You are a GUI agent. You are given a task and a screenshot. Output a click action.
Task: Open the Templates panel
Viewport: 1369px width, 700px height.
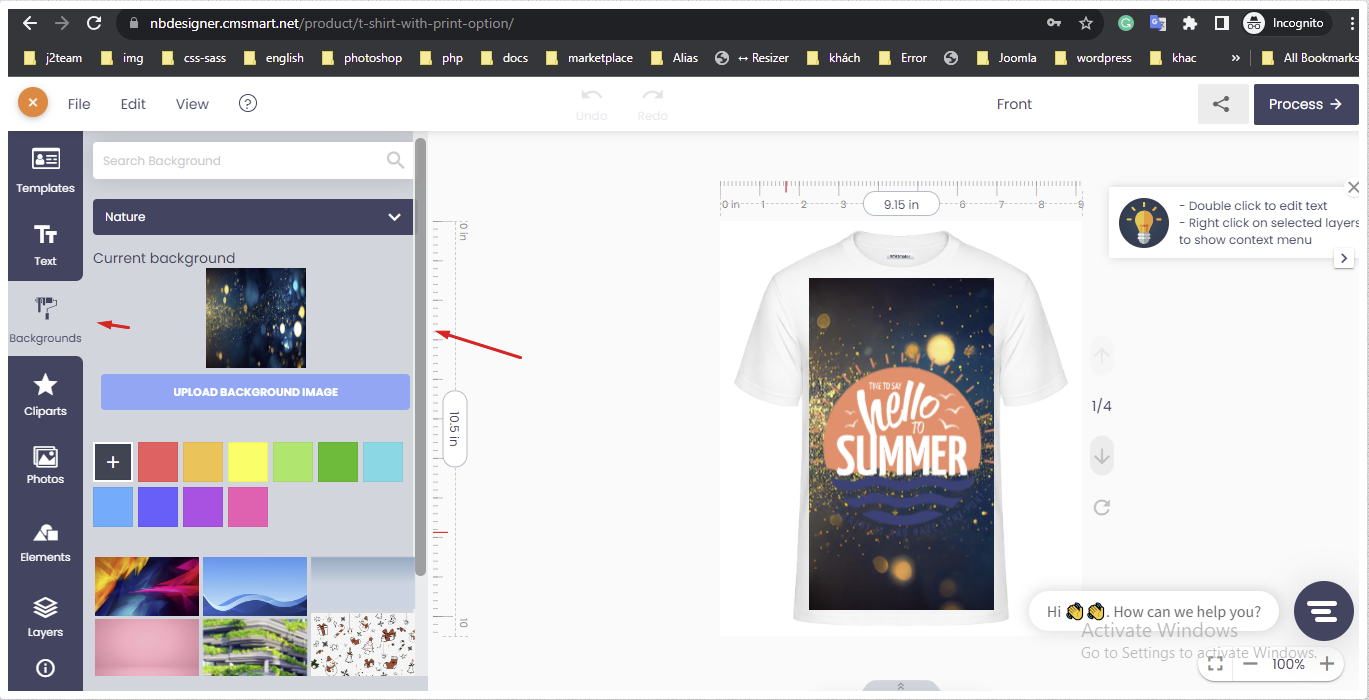[x=45, y=170]
